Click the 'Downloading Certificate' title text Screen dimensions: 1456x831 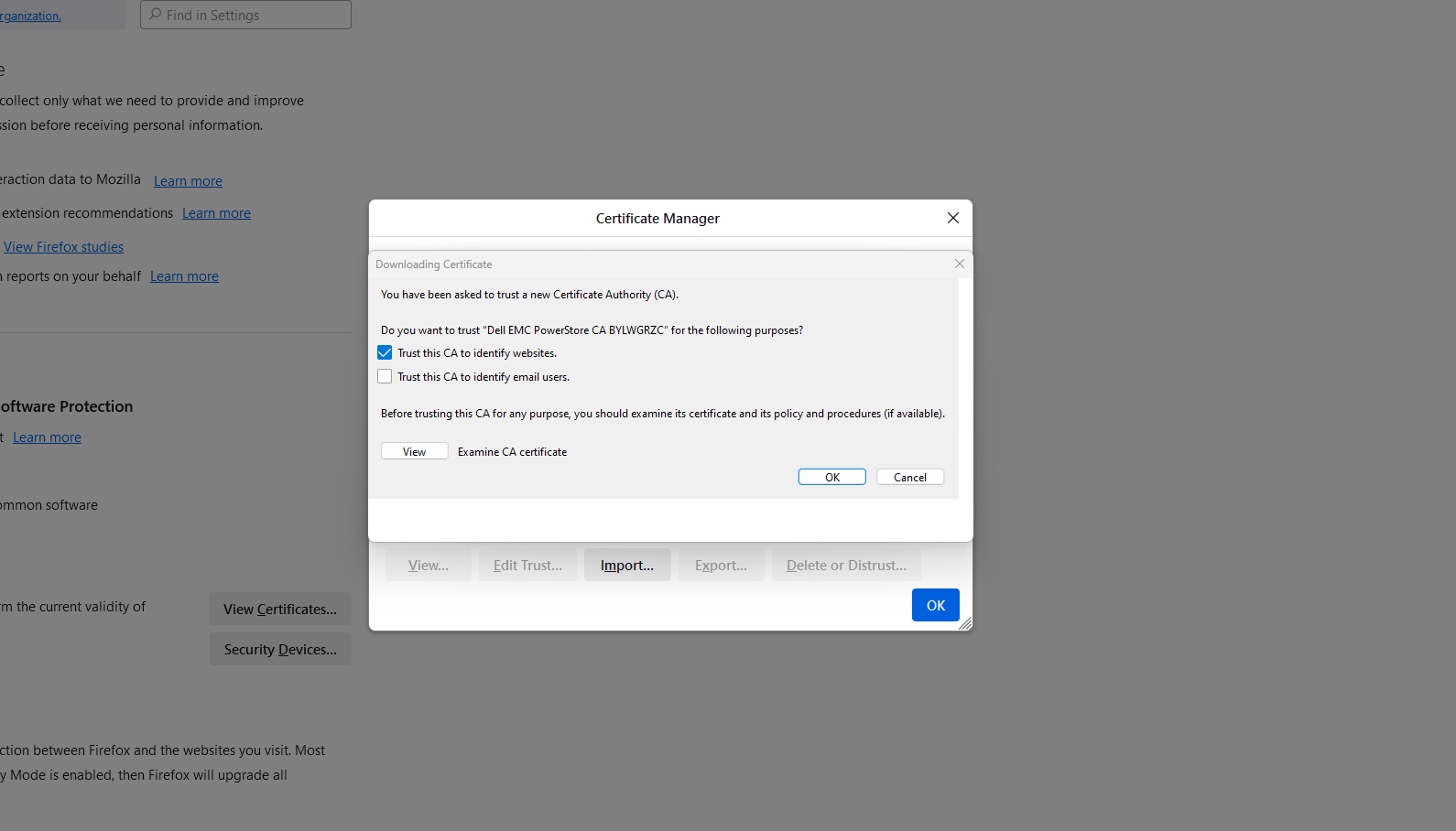[434, 264]
